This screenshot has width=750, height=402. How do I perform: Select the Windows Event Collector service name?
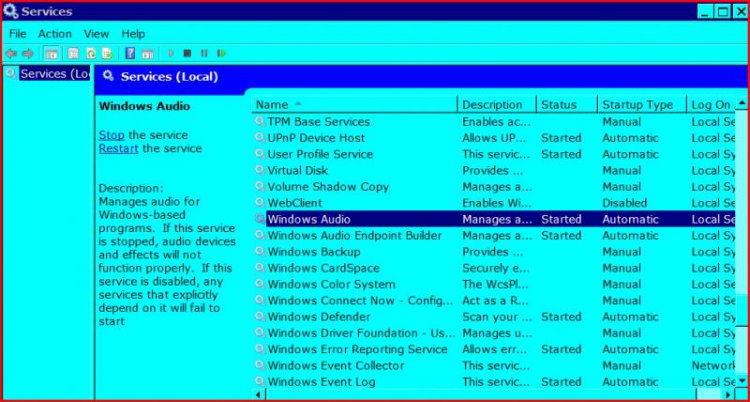[x=336, y=366]
